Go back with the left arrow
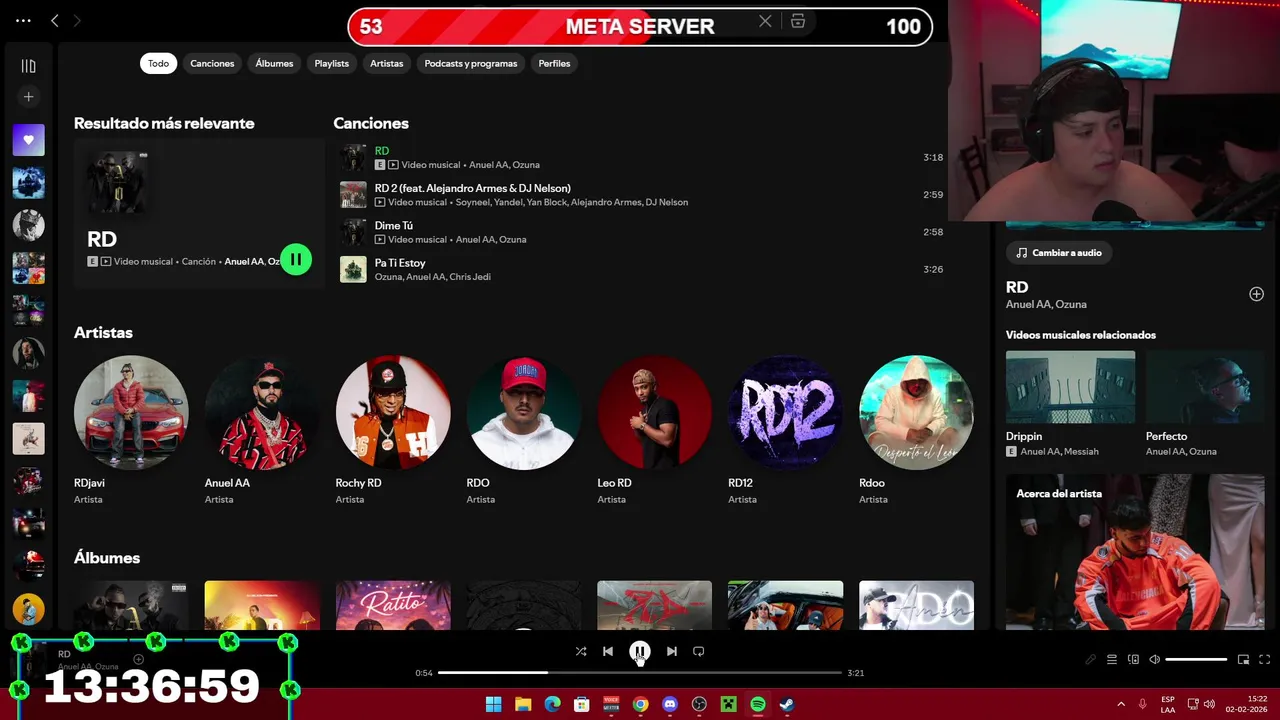 (55, 20)
